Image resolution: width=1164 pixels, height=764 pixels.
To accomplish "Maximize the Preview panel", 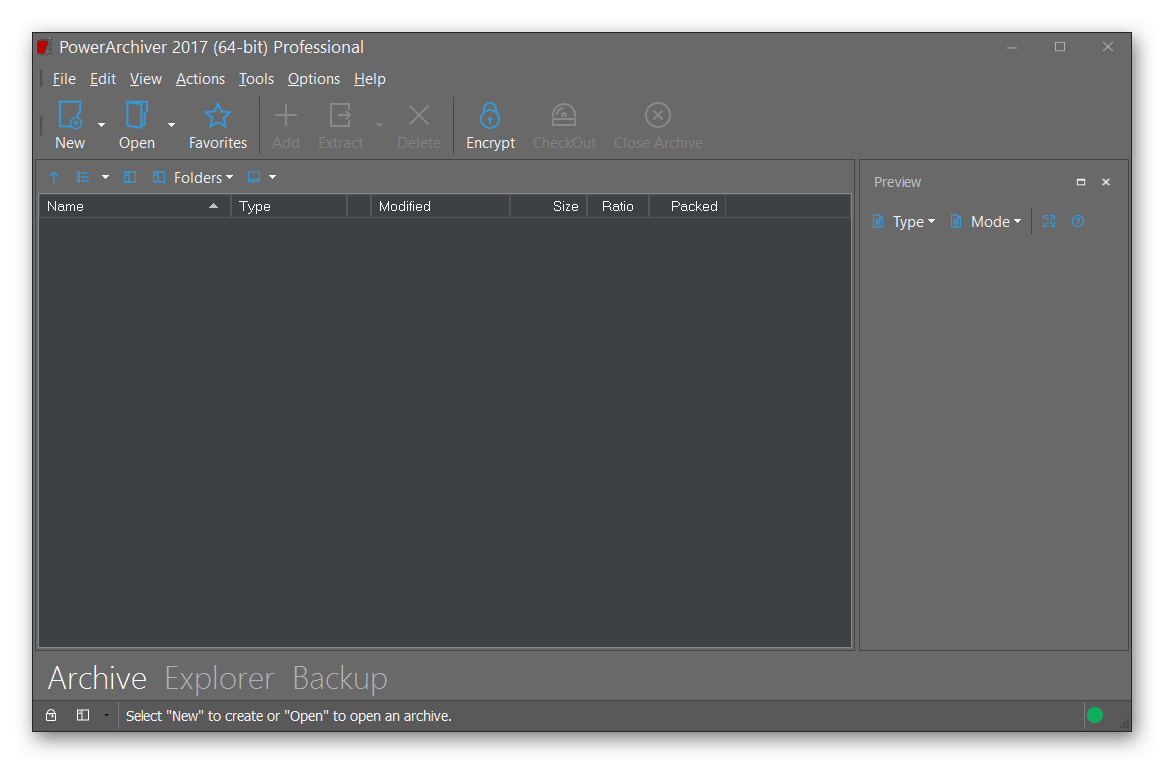I will coord(1081,182).
